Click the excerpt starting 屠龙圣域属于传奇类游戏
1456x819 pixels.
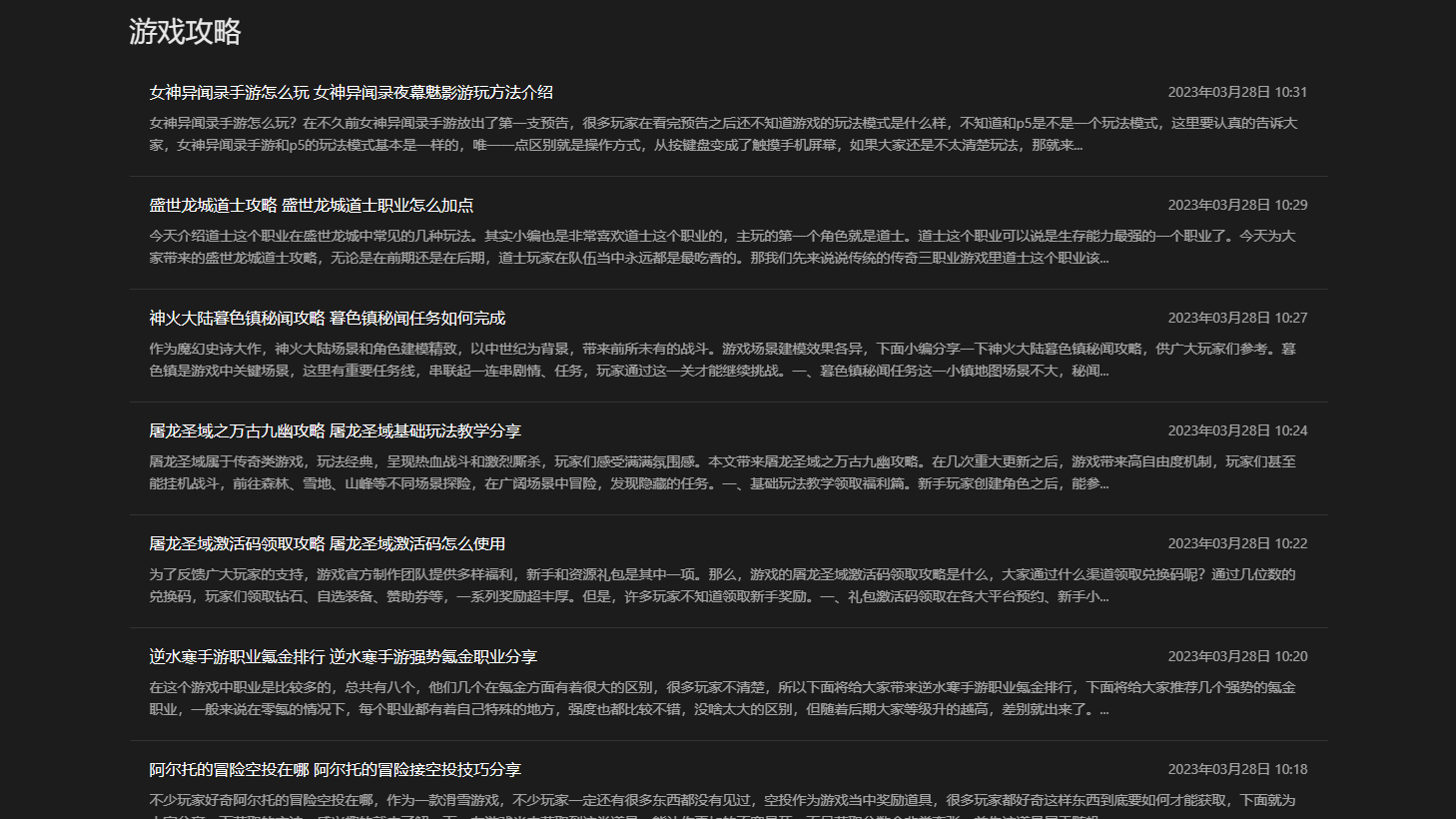pos(723,472)
